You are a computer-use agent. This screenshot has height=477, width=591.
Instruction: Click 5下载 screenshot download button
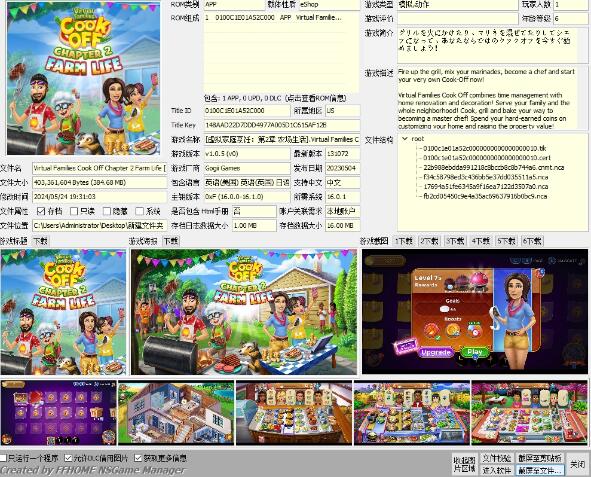click(506, 241)
